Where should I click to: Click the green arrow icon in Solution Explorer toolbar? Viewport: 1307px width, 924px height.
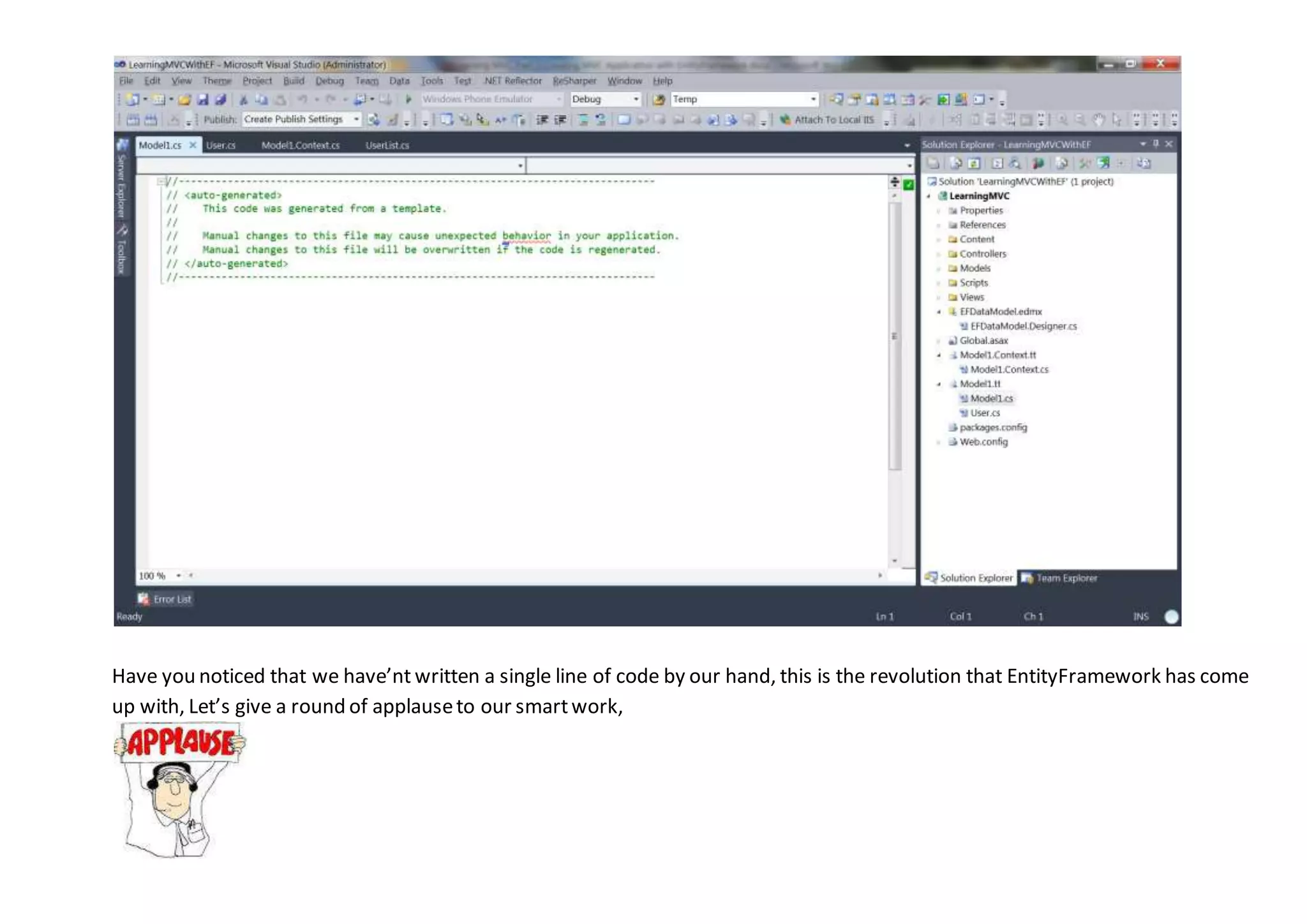(1103, 163)
